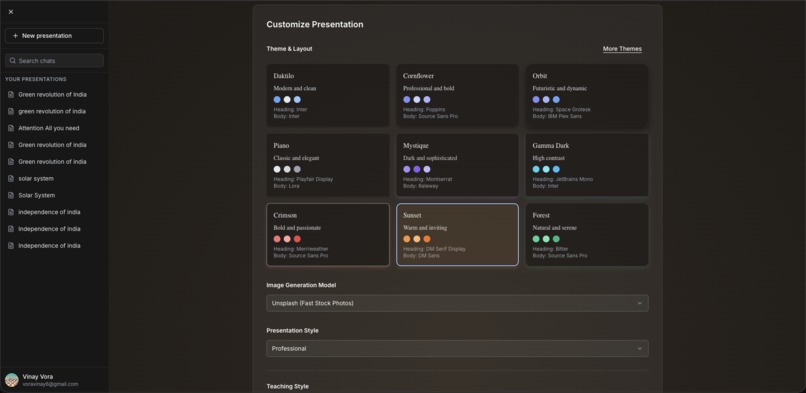The image size is (806, 393).
Task: Click the plus icon in New presentation
Action: point(15,36)
